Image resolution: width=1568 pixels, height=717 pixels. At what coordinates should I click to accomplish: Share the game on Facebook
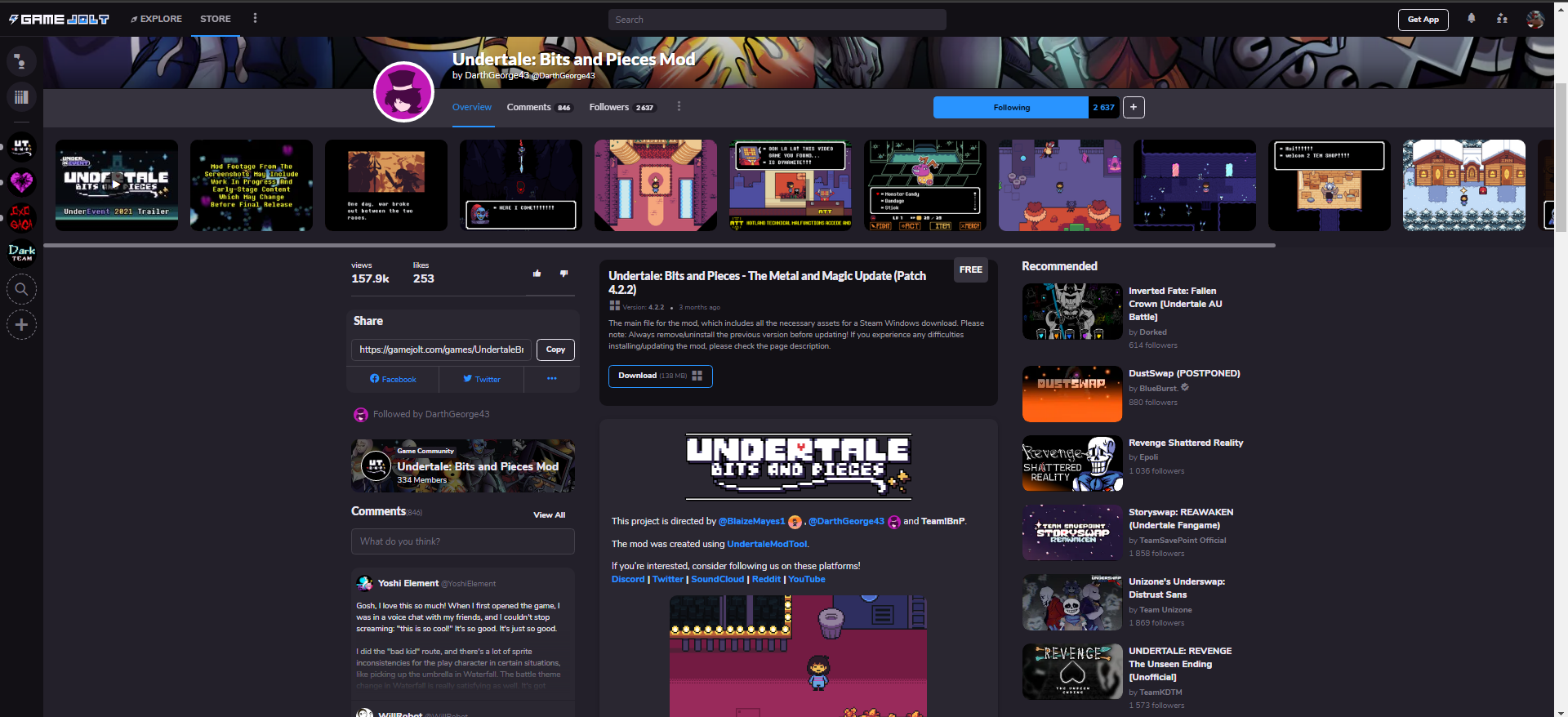tap(393, 379)
